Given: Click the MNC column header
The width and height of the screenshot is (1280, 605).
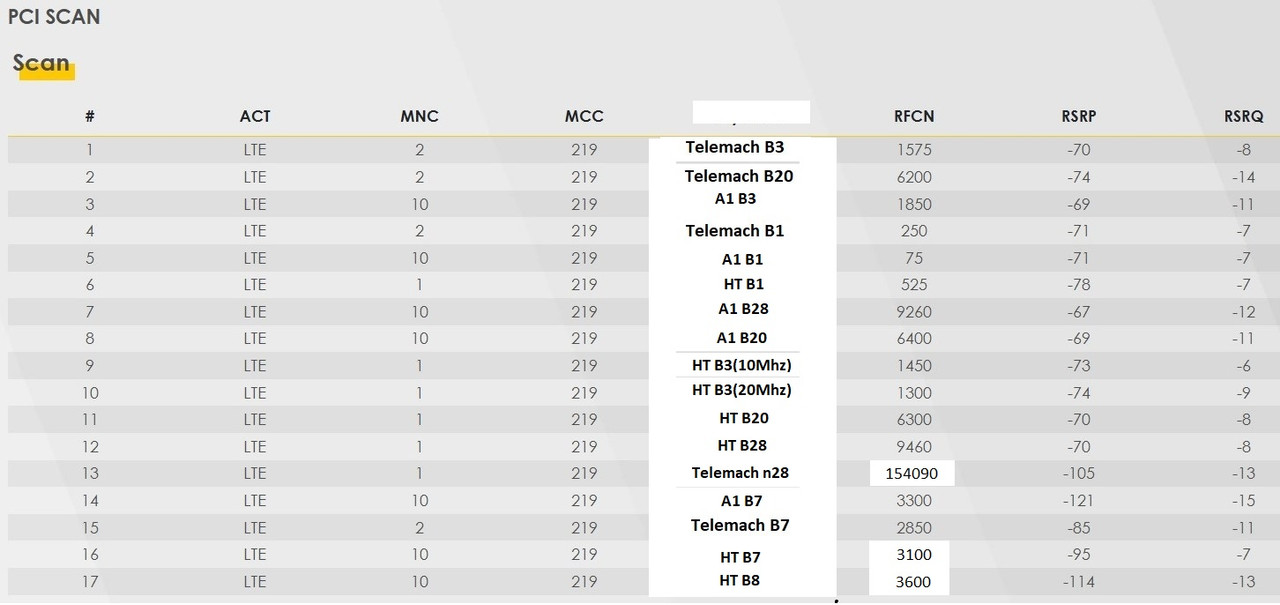Looking at the screenshot, I should tap(419, 116).
